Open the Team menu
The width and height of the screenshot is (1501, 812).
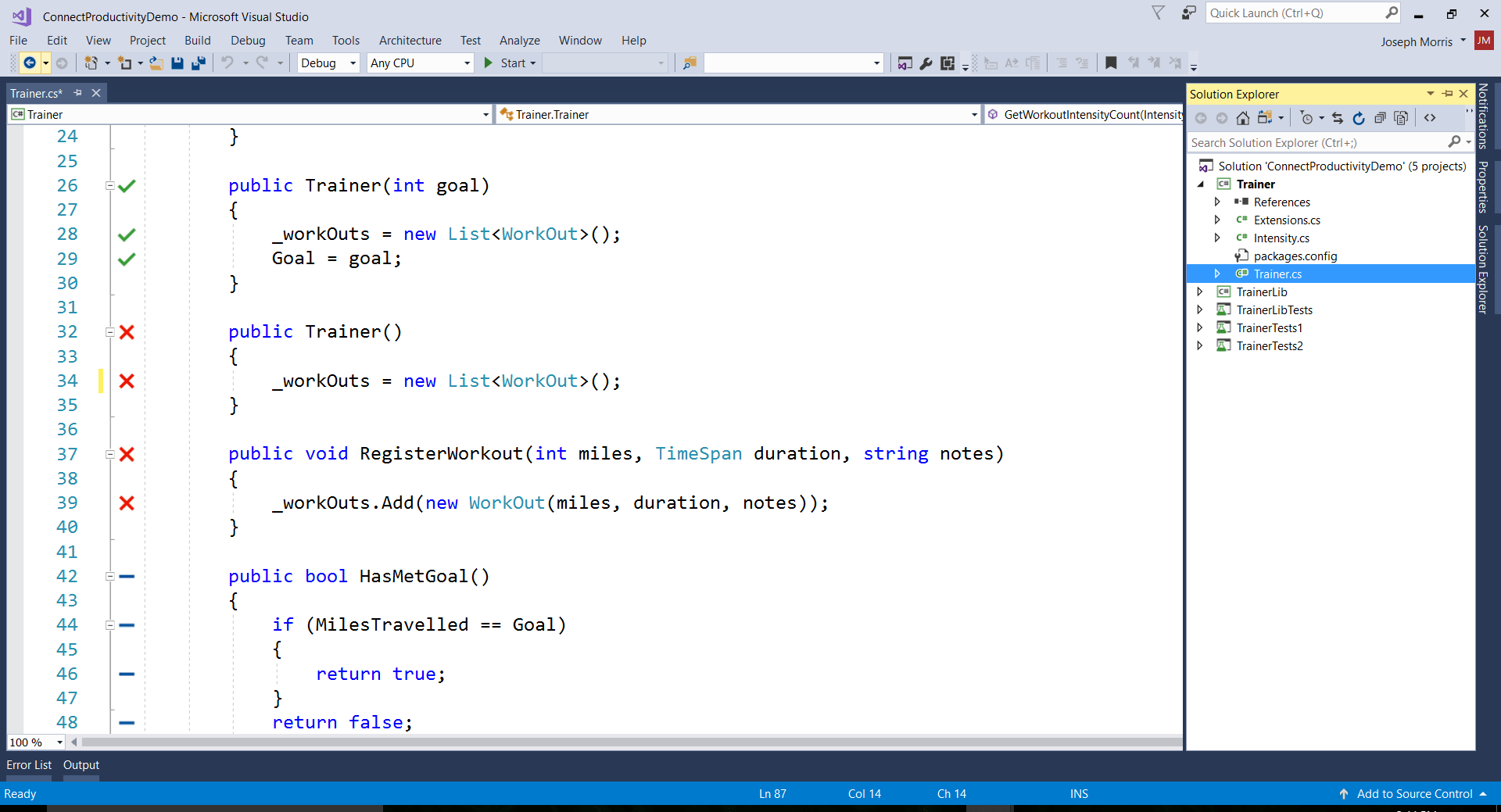(299, 40)
